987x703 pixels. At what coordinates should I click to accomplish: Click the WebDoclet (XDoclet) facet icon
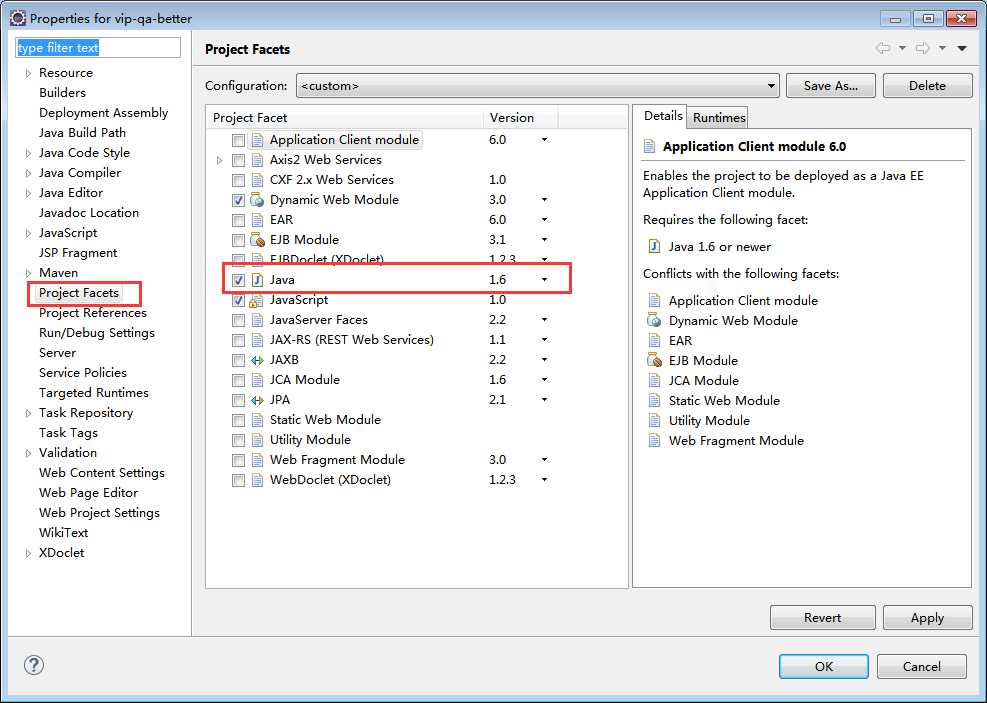(257, 480)
